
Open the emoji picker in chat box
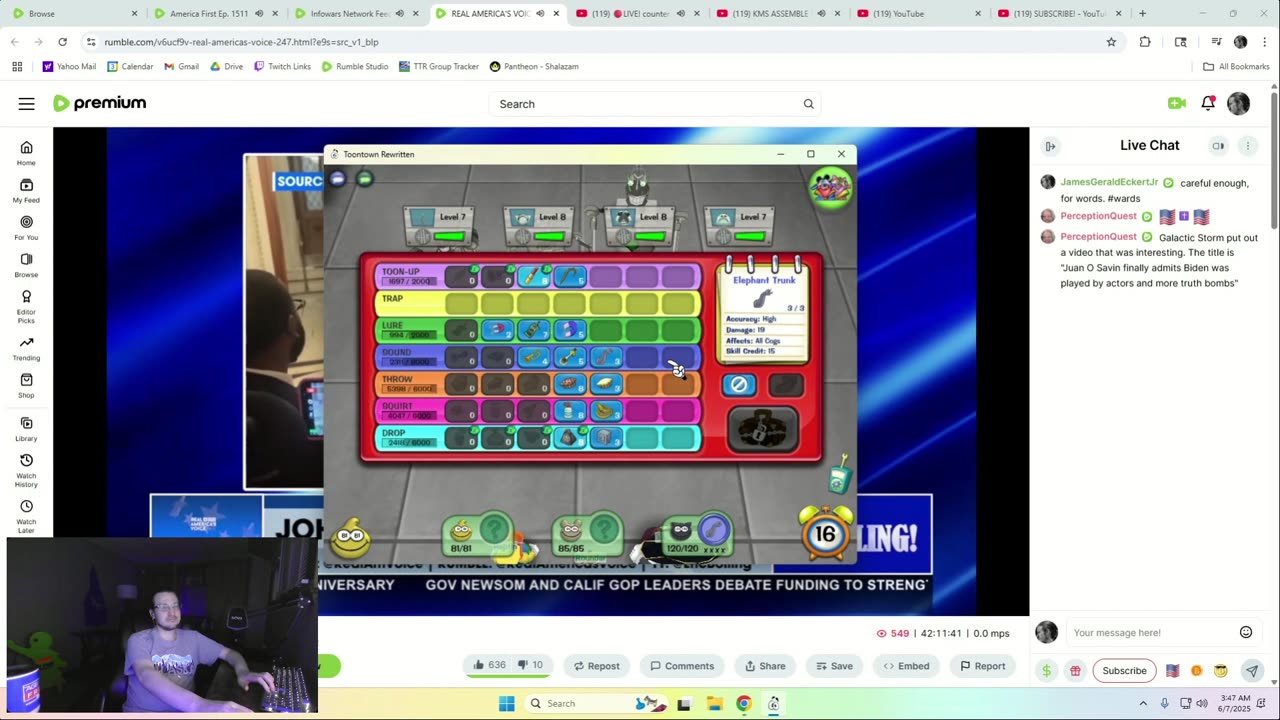(1246, 632)
